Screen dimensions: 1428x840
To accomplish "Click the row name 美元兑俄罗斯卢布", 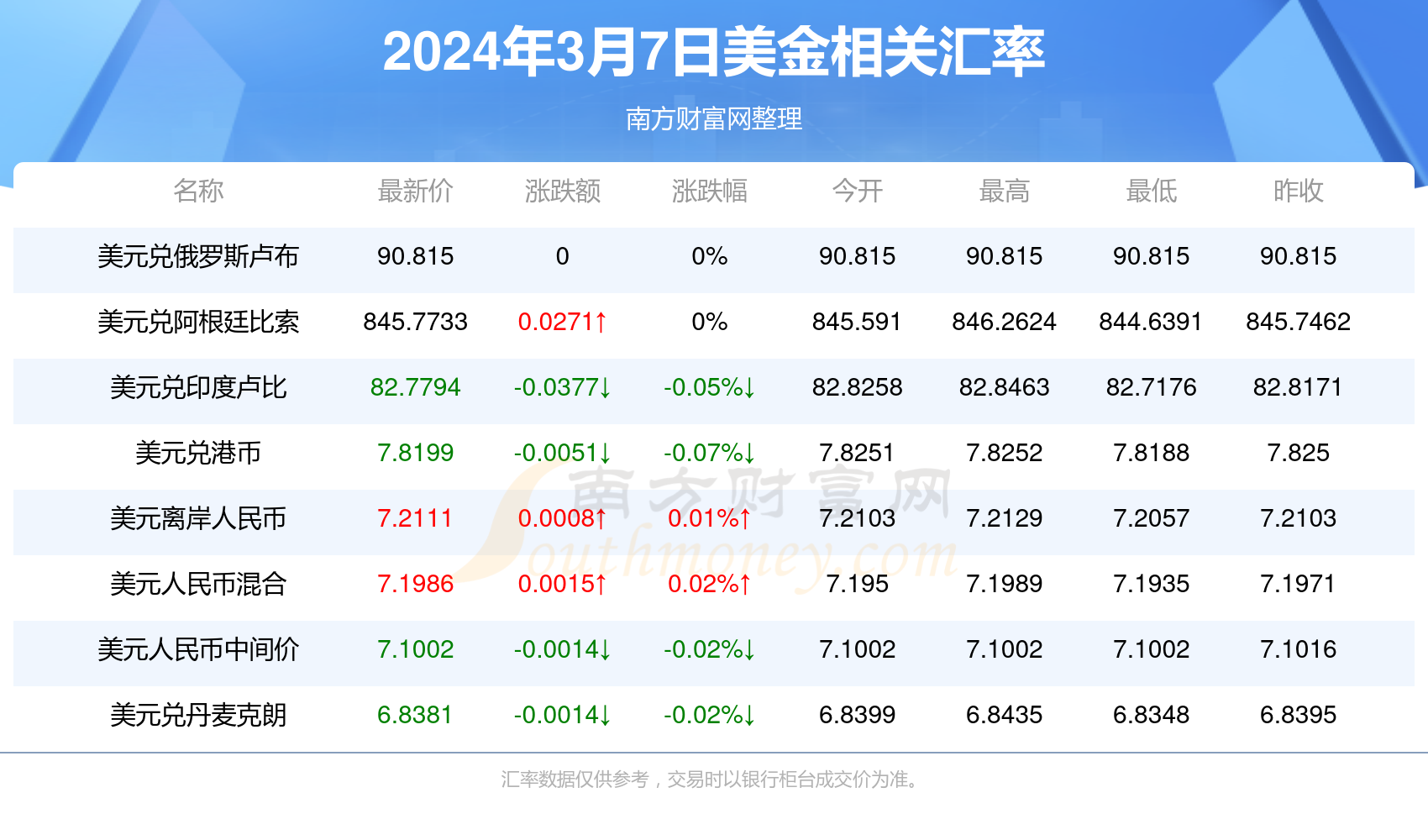I will [198, 256].
